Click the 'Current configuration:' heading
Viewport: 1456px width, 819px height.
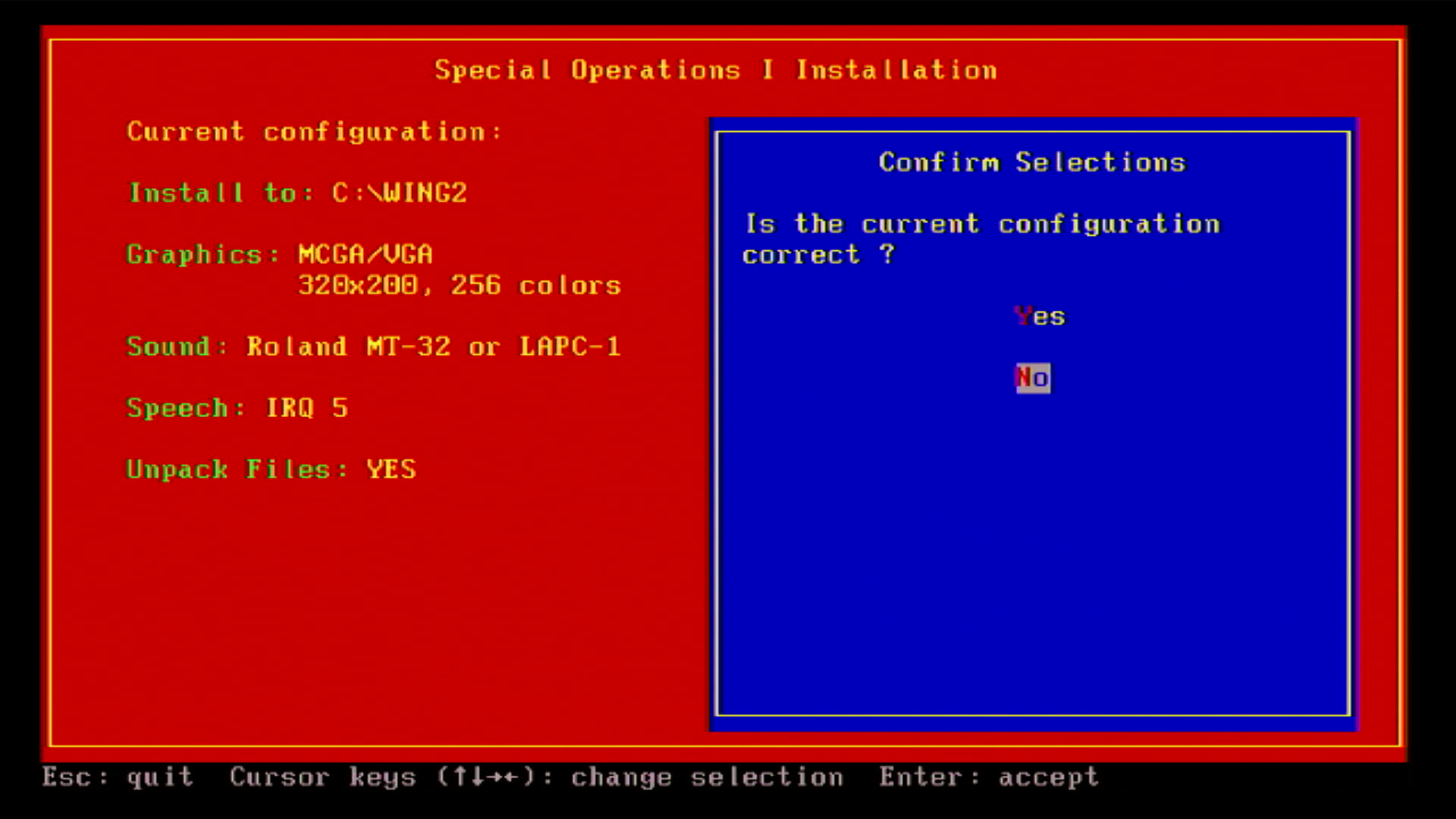click(x=313, y=132)
